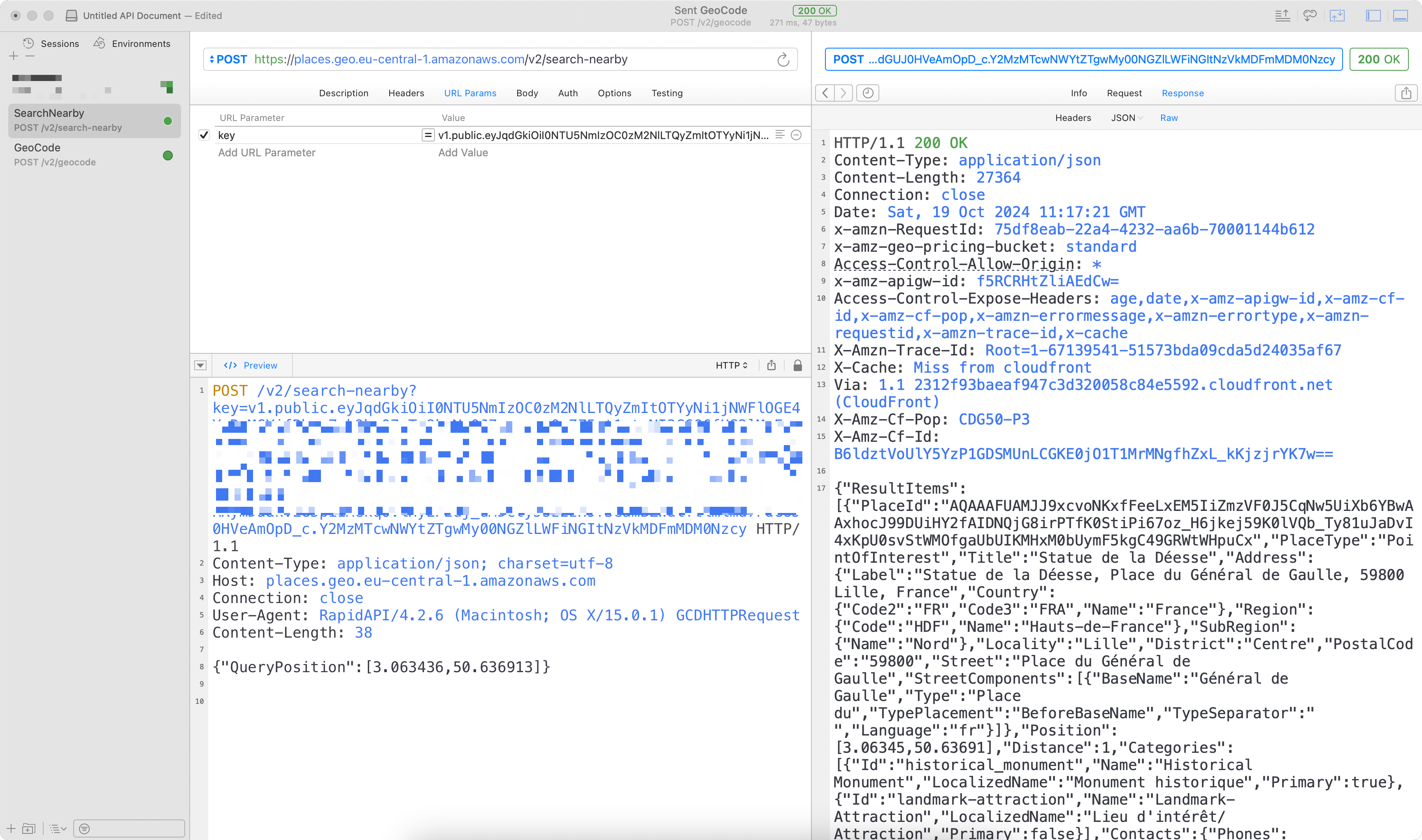Remove the key URL parameter with minus icon
The height and width of the screenshot is (840, 1422).
click(x=796, y=135)
